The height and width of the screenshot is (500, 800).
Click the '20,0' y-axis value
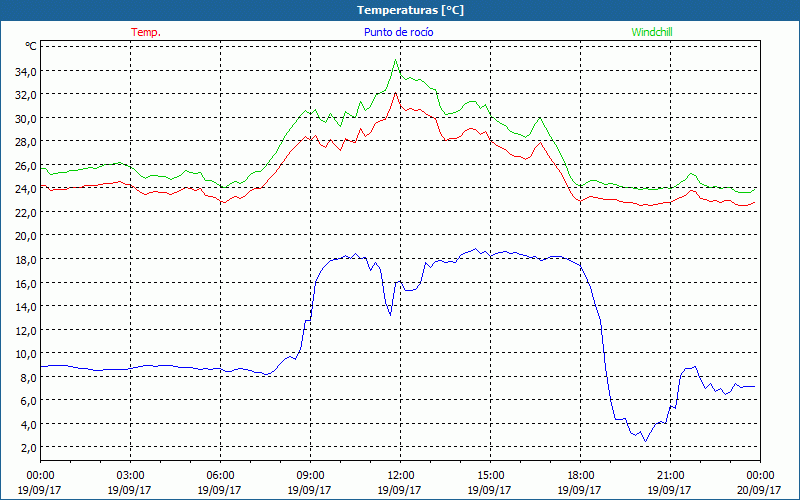pos(26,236)
